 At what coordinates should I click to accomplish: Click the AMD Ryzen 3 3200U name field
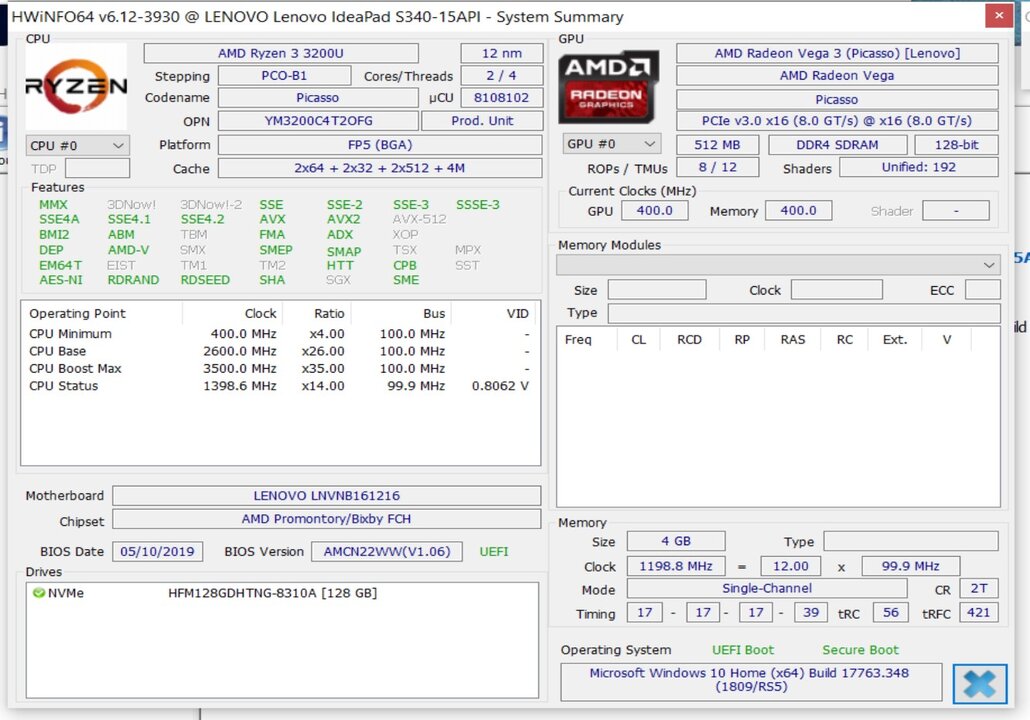point(280,53)
